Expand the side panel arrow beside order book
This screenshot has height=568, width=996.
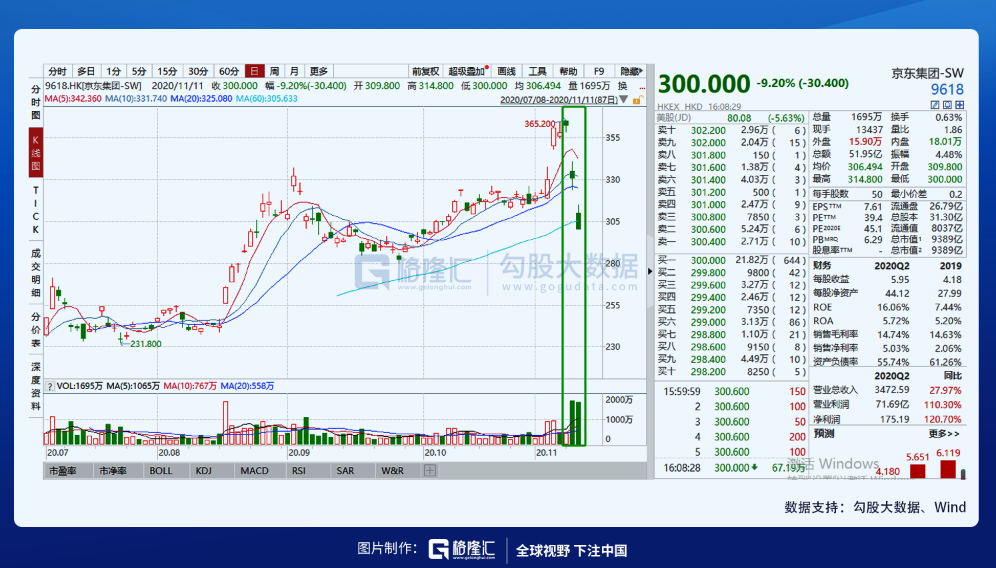[650, 271]
